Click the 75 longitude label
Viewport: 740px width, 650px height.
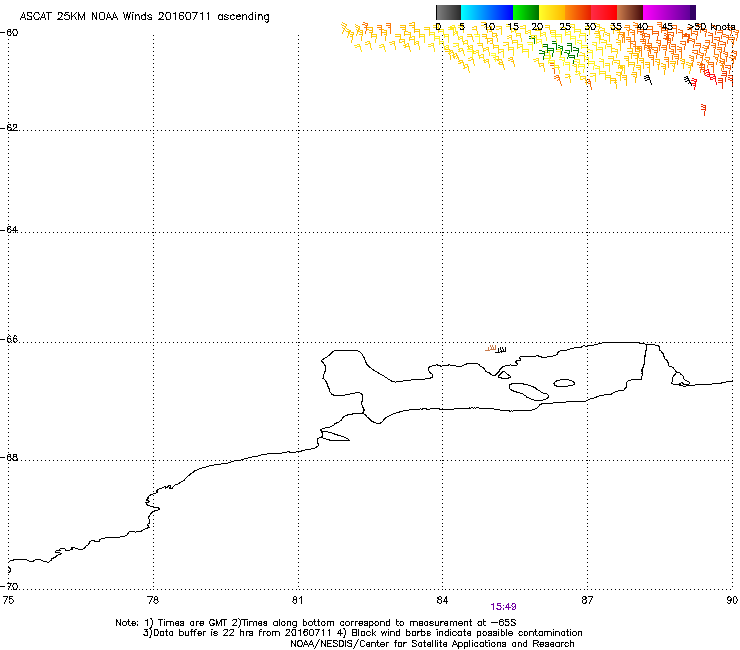click(8, 600)
